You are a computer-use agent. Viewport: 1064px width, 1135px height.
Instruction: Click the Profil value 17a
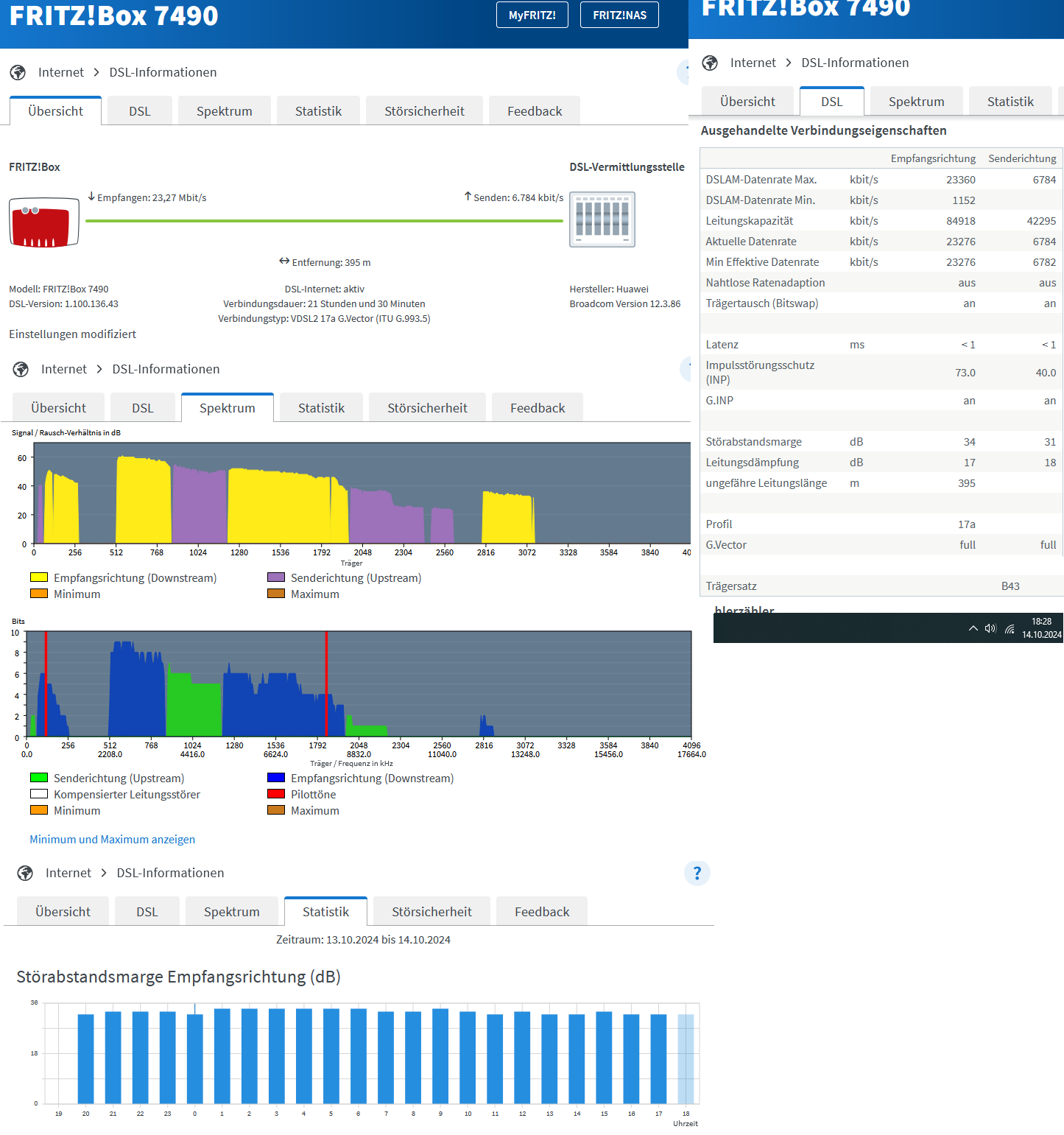click(967, 524)
